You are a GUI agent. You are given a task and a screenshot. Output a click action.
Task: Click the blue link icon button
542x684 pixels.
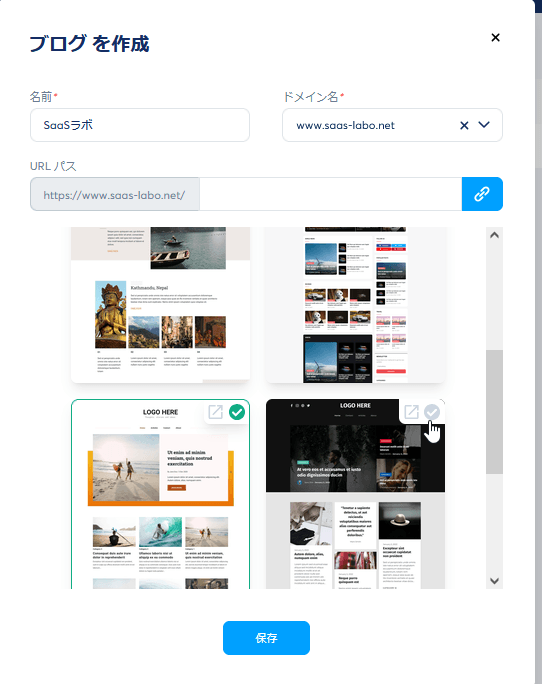pyautogui.click(x=482, y=194)
